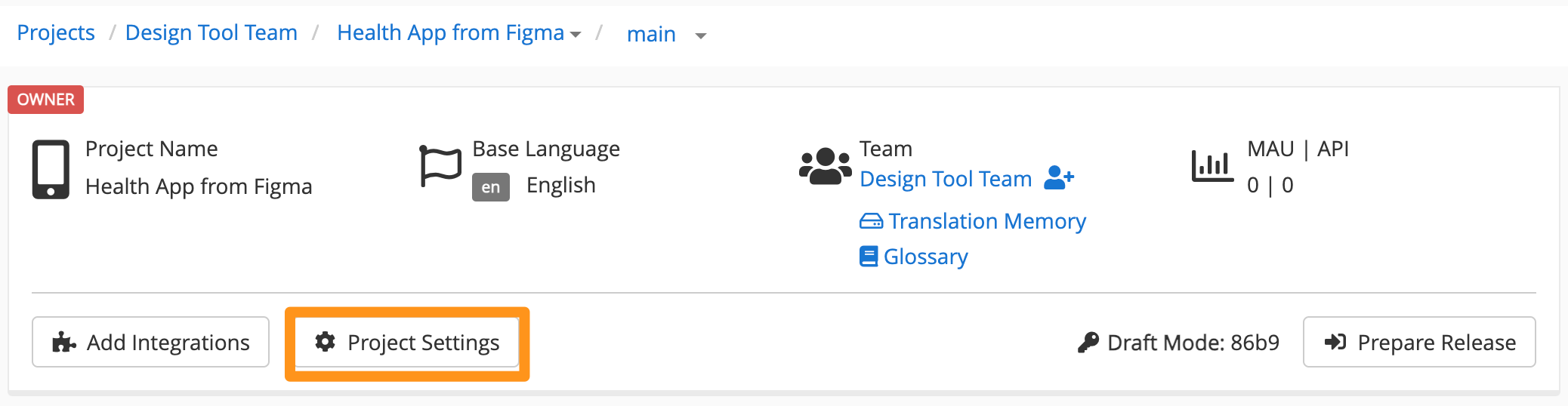1568x406 pixels.
Task: Click the MAU bar chart icon
Action: pos(1212,166)
